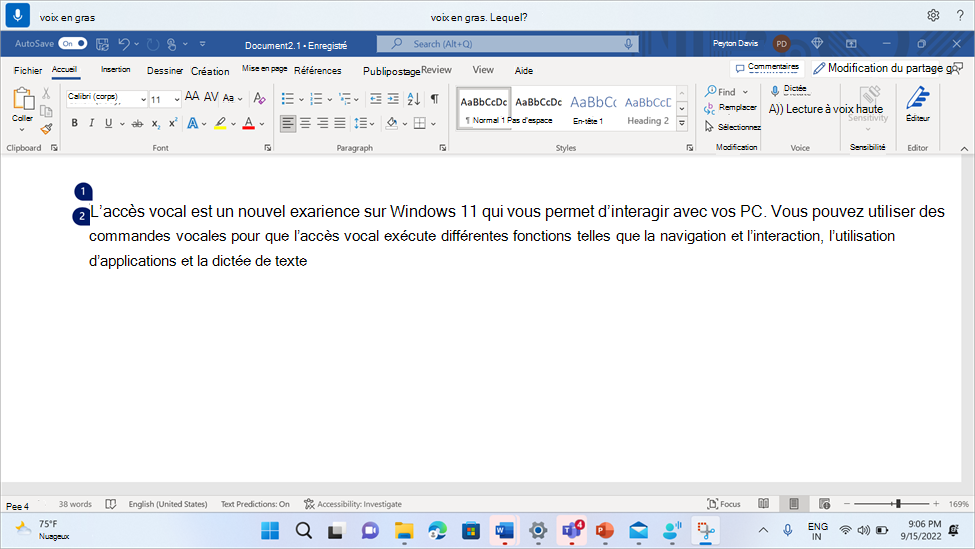
Task: Open the Création tab
Action: [x=210, y=71]
